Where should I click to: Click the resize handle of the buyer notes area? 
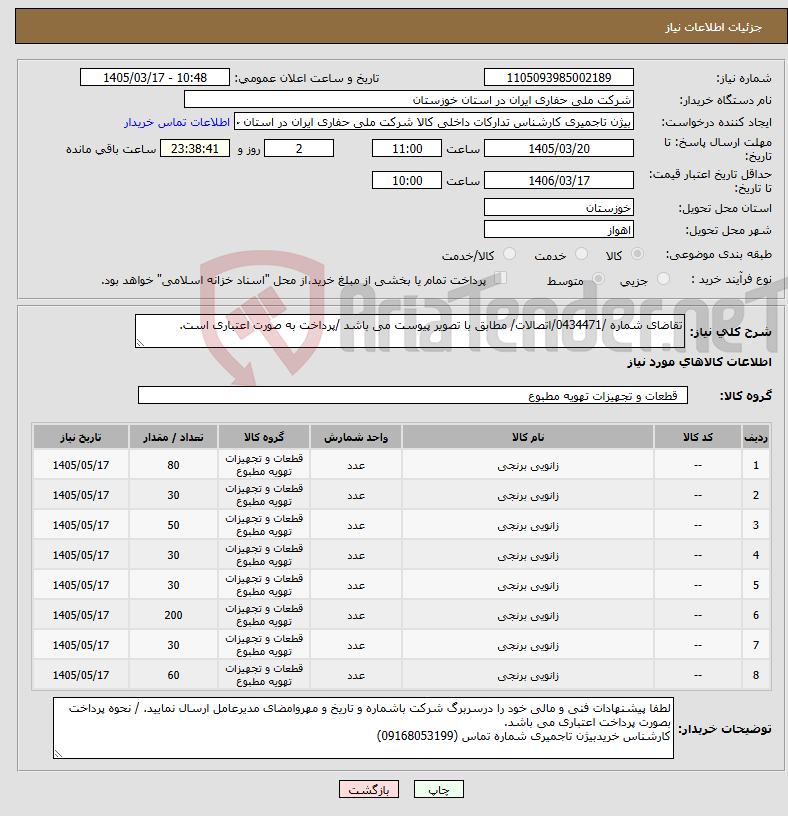(x=58, y=754)
